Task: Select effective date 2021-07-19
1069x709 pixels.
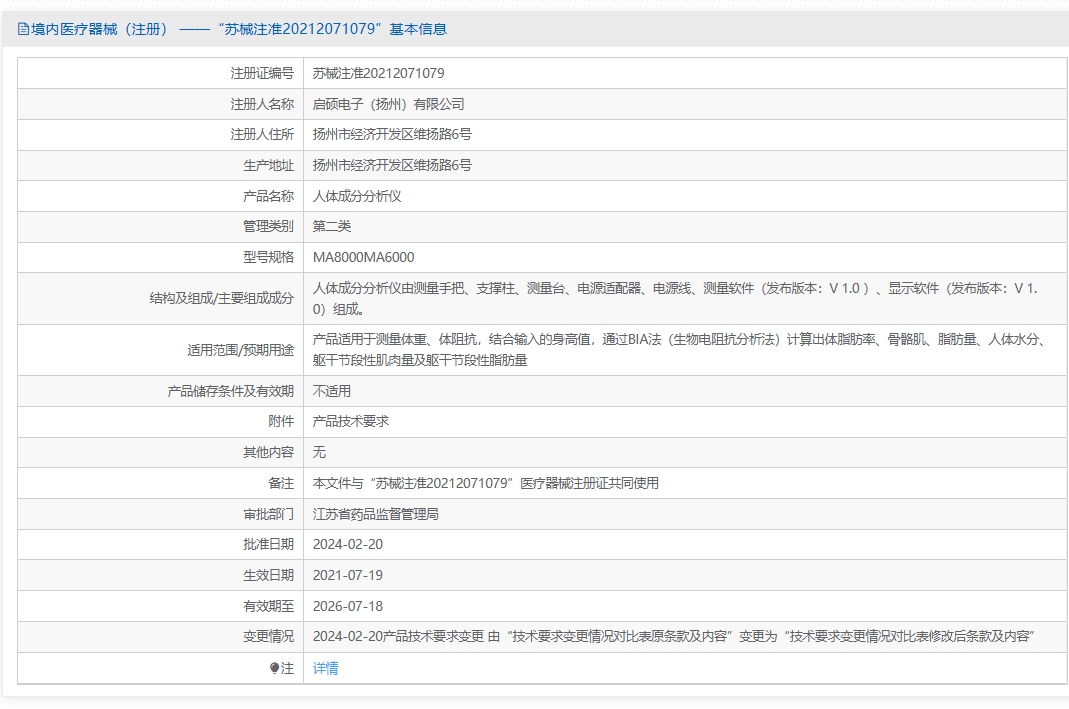Action: [348, 575]
